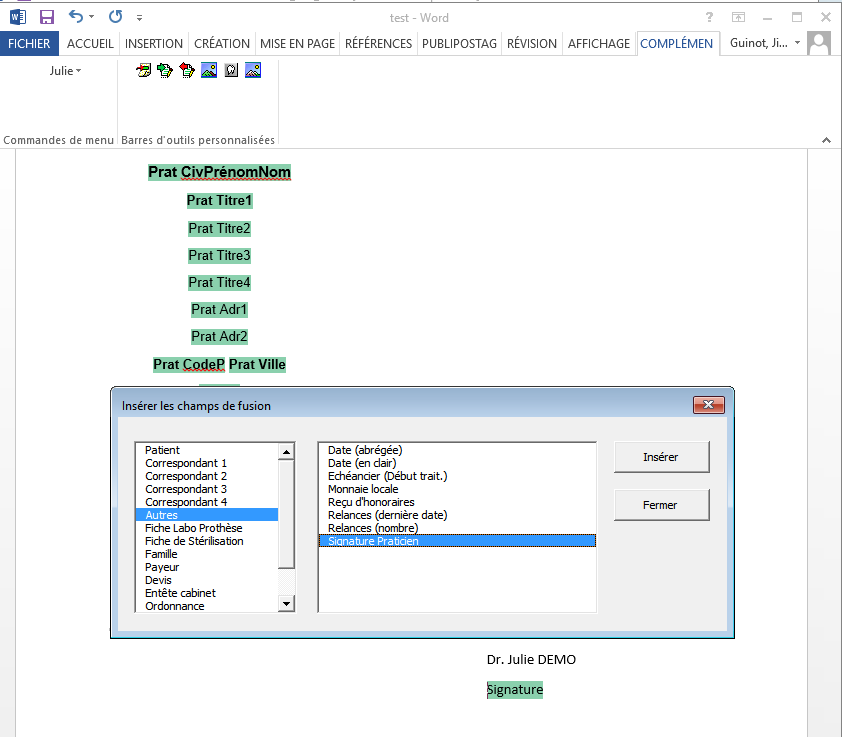Open the FICHIER tab
This screenshot has height=737, width=847.
pos(29,44)
